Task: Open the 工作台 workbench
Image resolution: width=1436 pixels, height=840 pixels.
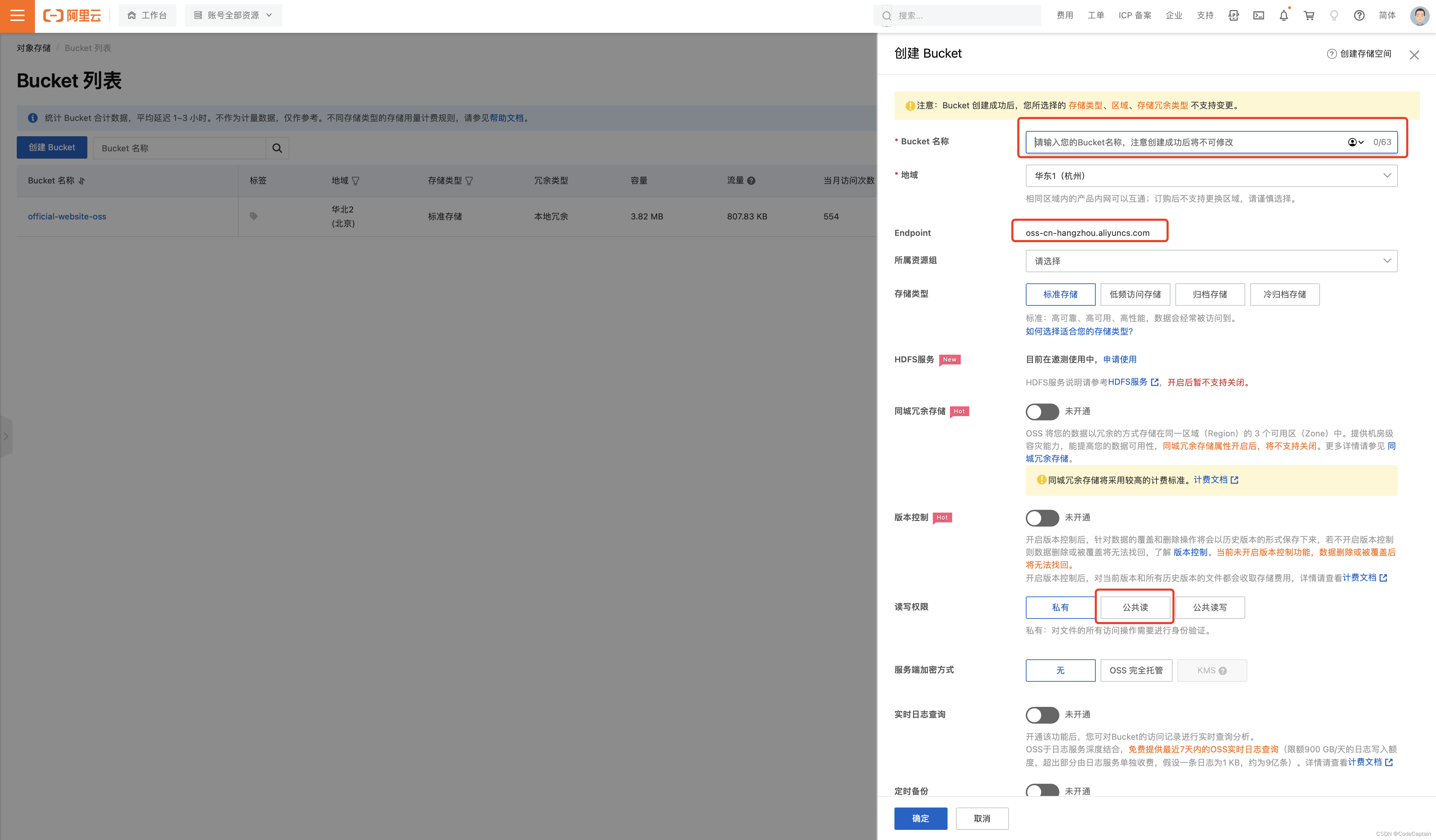Action: tap(147, 15)
